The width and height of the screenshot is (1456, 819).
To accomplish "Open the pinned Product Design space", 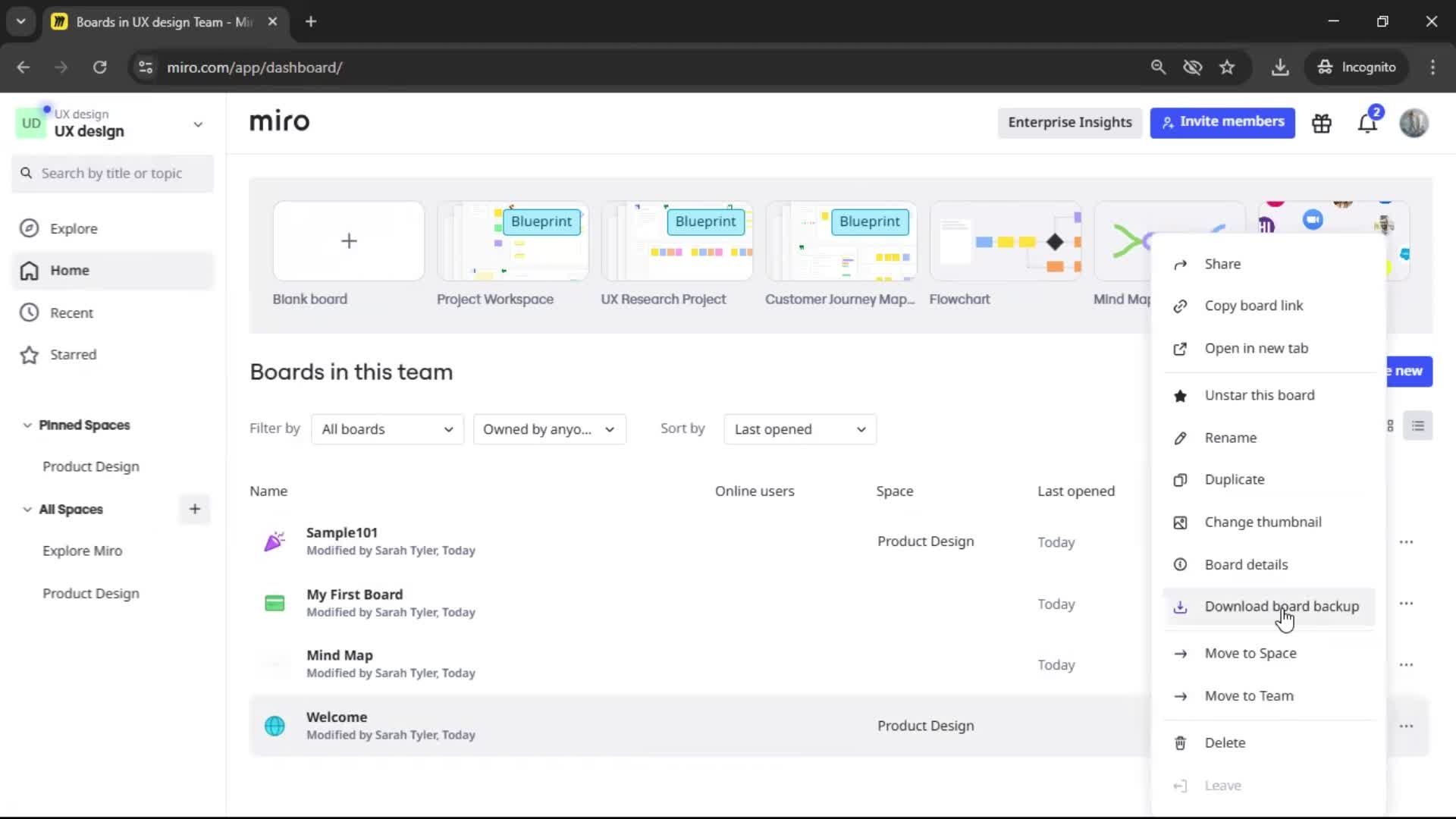I will pyautogui.click(x=91, y=466).
